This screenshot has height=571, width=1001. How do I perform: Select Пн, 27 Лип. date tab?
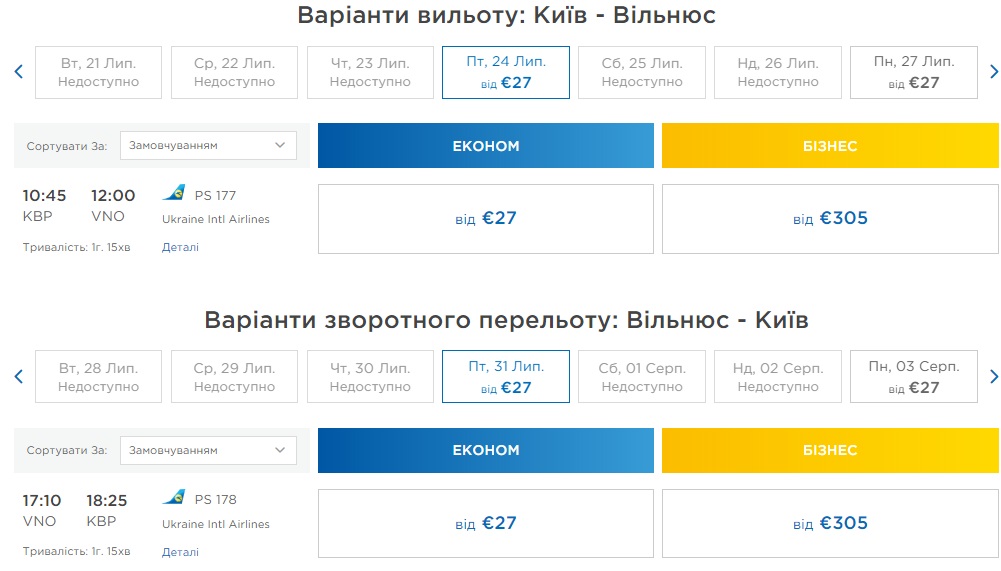[913, 72]
